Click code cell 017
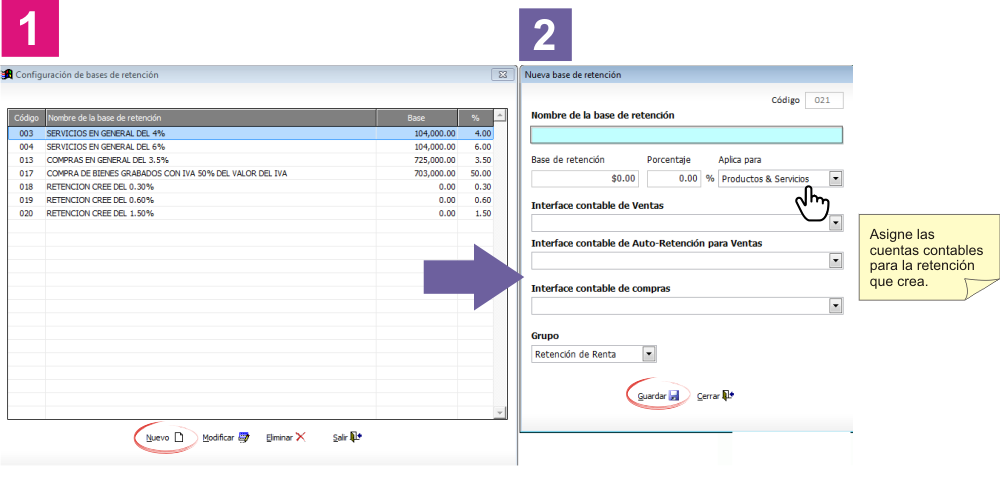Screen dimensions: 1000x489 pos(26,173)
